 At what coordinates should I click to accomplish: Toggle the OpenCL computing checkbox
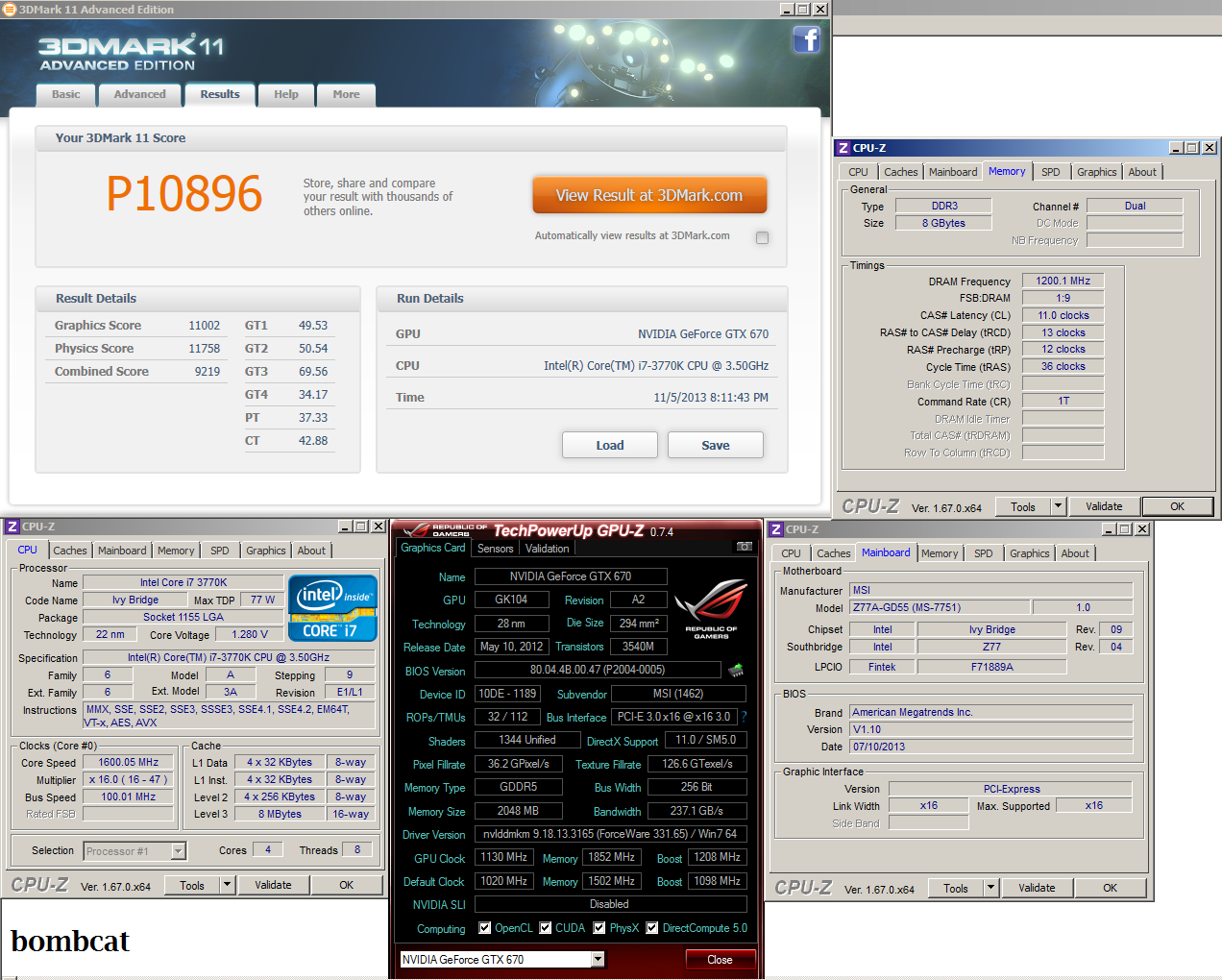point(485,928)
